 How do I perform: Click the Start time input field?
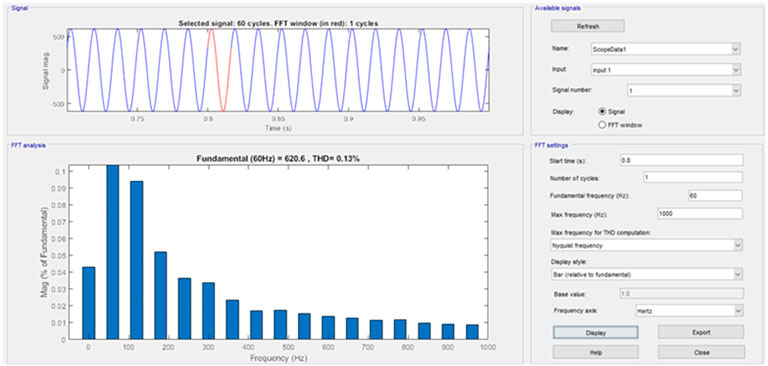pos(681,160)
